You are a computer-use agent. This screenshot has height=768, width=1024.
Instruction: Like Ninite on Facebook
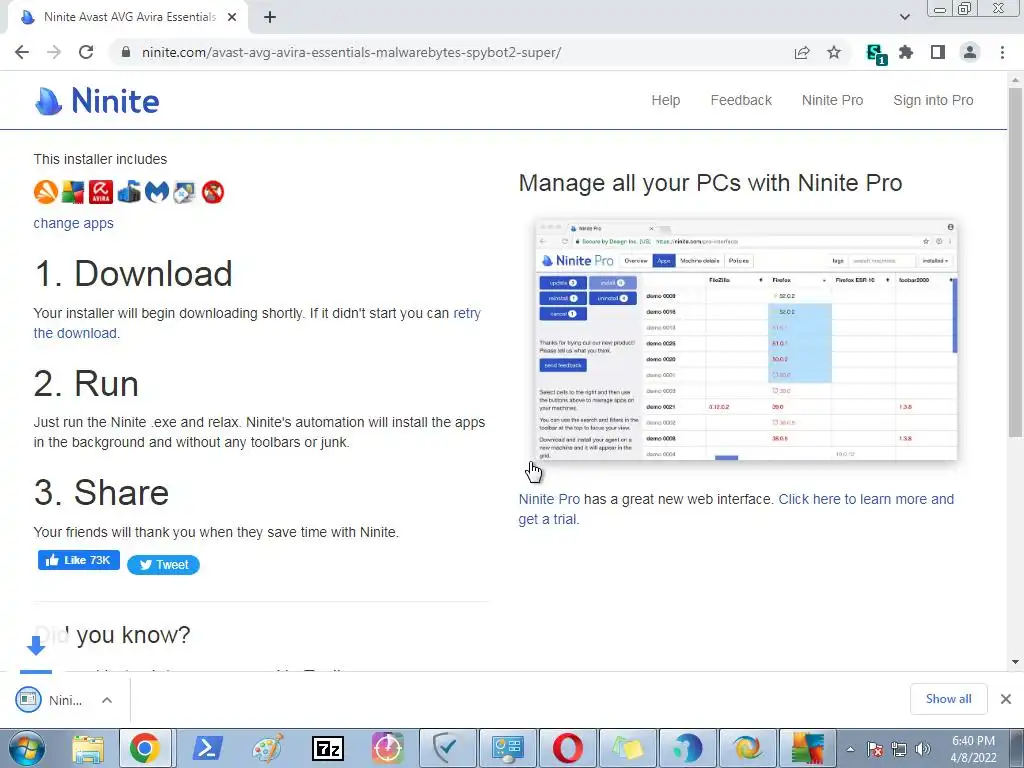click(x=79, y=560)
